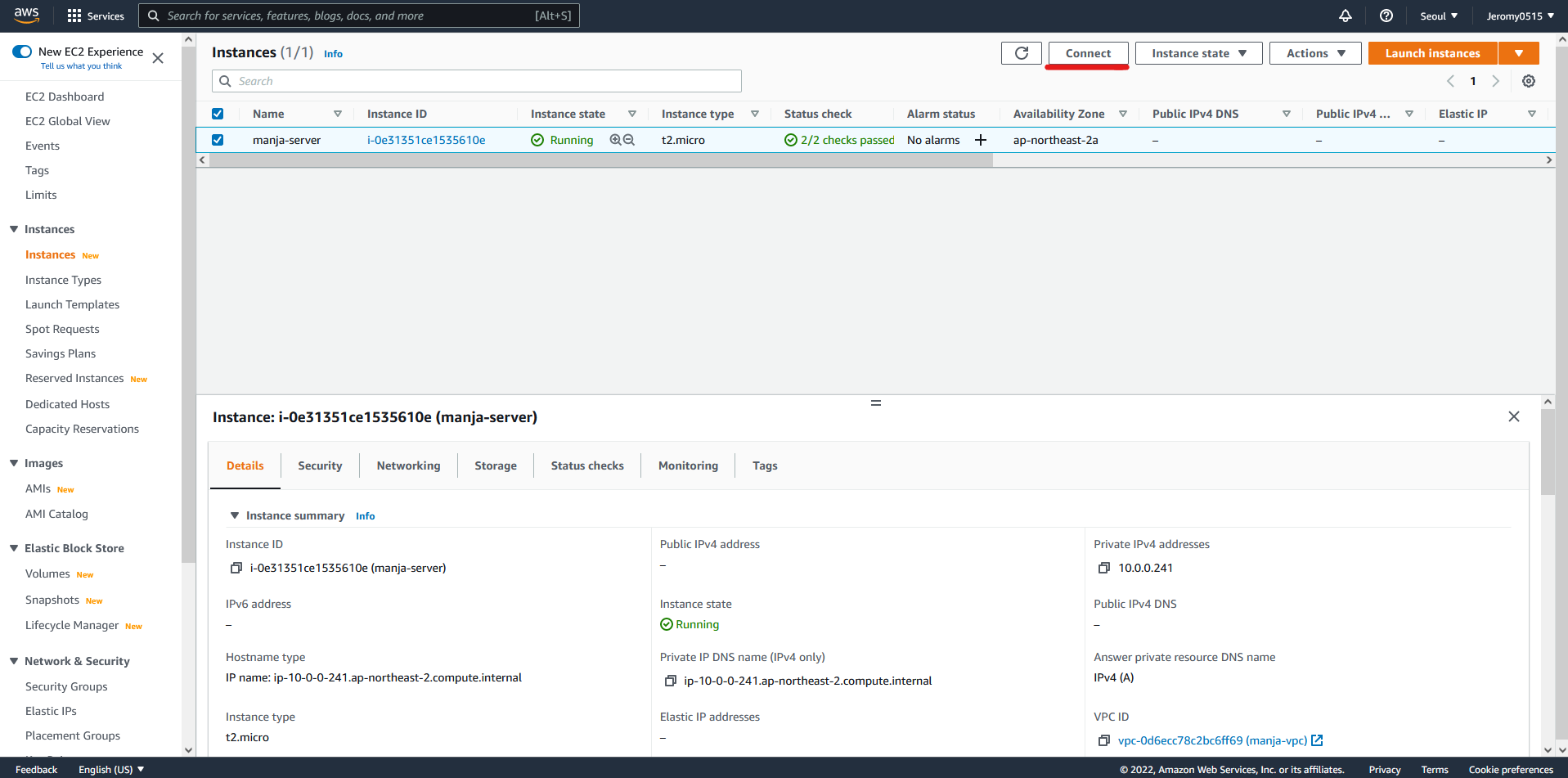Open Elastic IPs in sidebar
The height and width of the screenshot is (778, 1568).
click(x=51, y=711)
